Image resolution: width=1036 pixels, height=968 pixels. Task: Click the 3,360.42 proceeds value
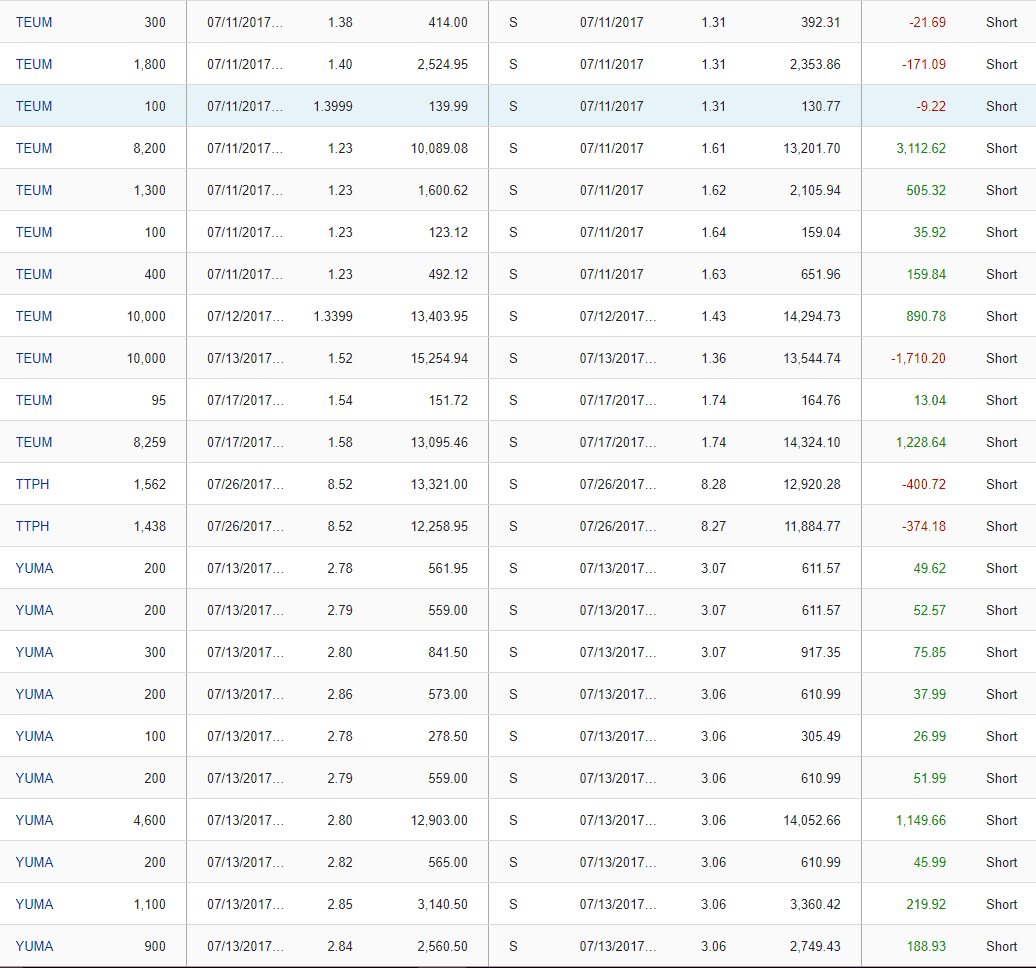(815, 904)
